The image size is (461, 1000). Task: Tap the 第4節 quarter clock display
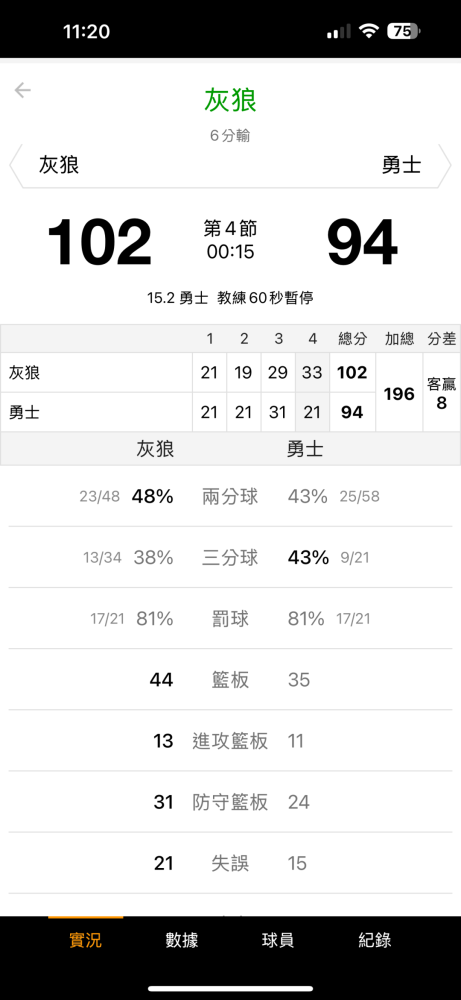click(230, 240)
